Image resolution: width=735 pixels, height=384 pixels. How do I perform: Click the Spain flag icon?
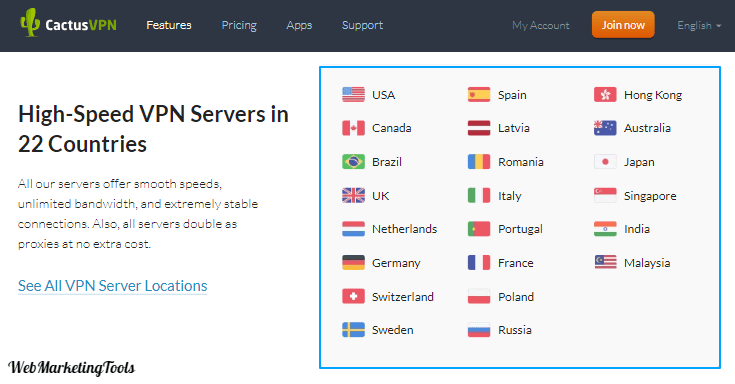[x=479, y=95]
